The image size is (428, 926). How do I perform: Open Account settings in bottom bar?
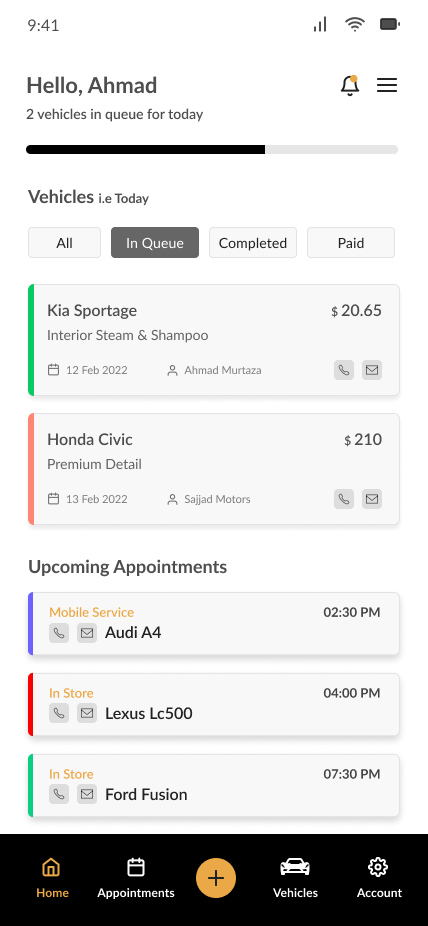tap(379, 878)
